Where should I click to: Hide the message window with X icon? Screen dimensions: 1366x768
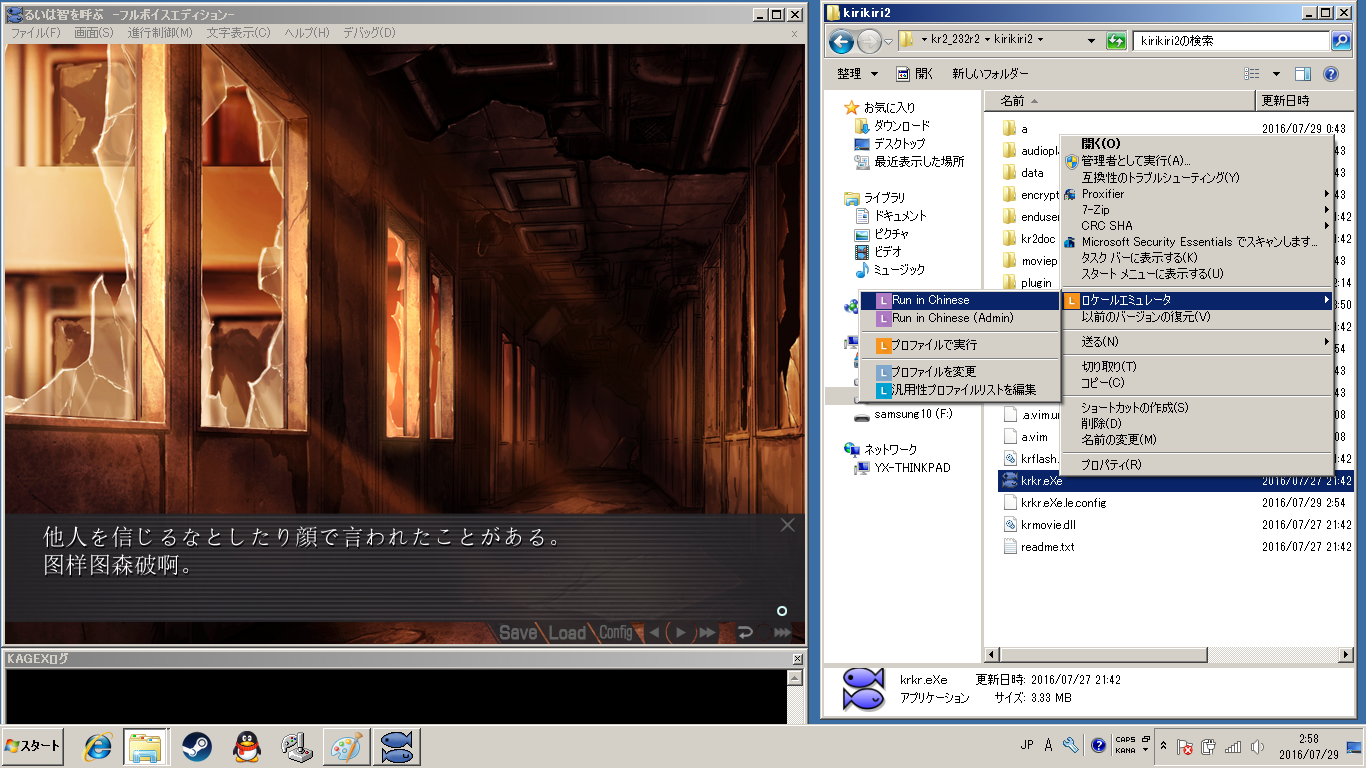pyautogui.click(x=788, y=525)
